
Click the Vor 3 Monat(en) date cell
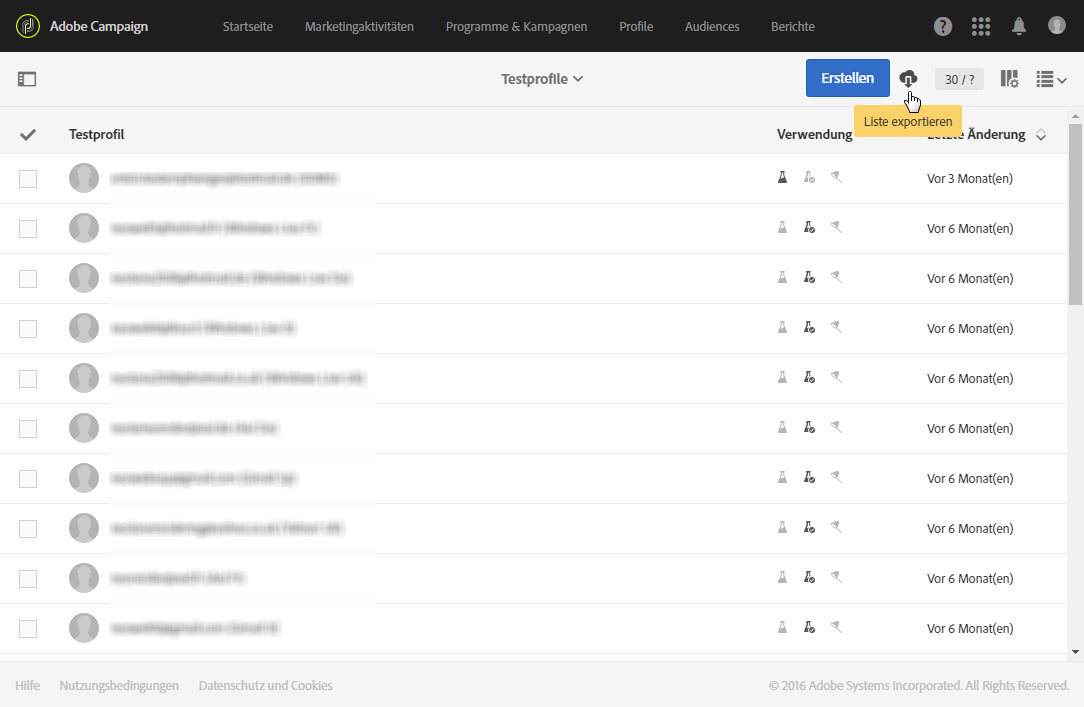click(x=969, y=178)
